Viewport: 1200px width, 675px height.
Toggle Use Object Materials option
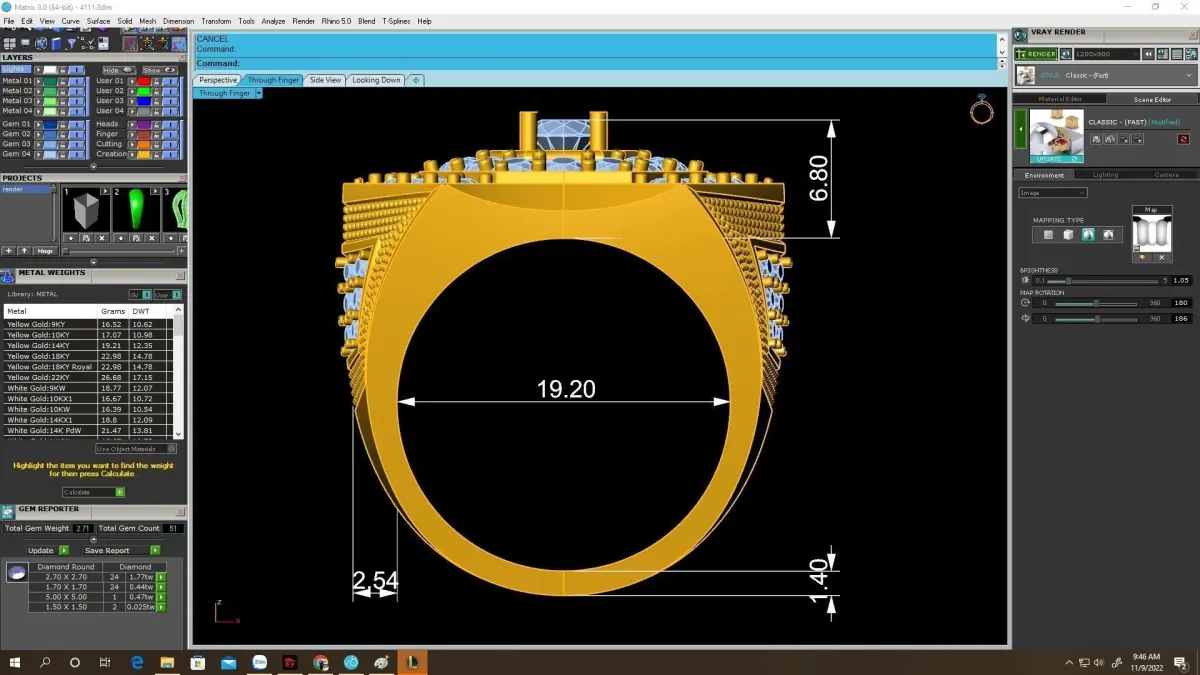(136, 449)
